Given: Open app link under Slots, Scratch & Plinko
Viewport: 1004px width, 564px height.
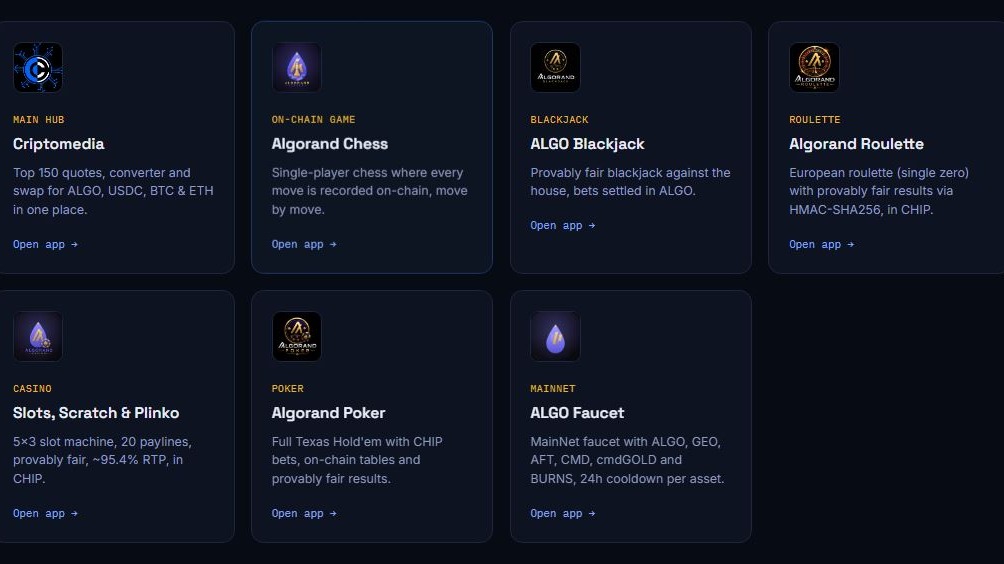Looking at the screenshot, I should click(x=45, y=513).
